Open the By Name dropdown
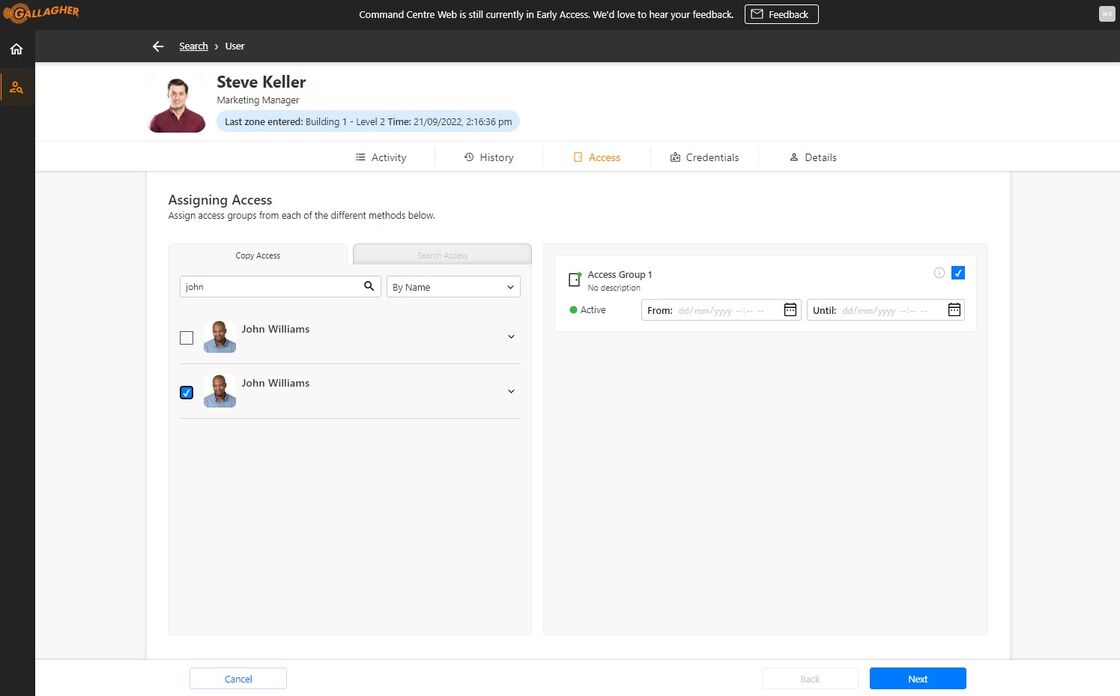The image size is (1120, 696). click(453, 286)
